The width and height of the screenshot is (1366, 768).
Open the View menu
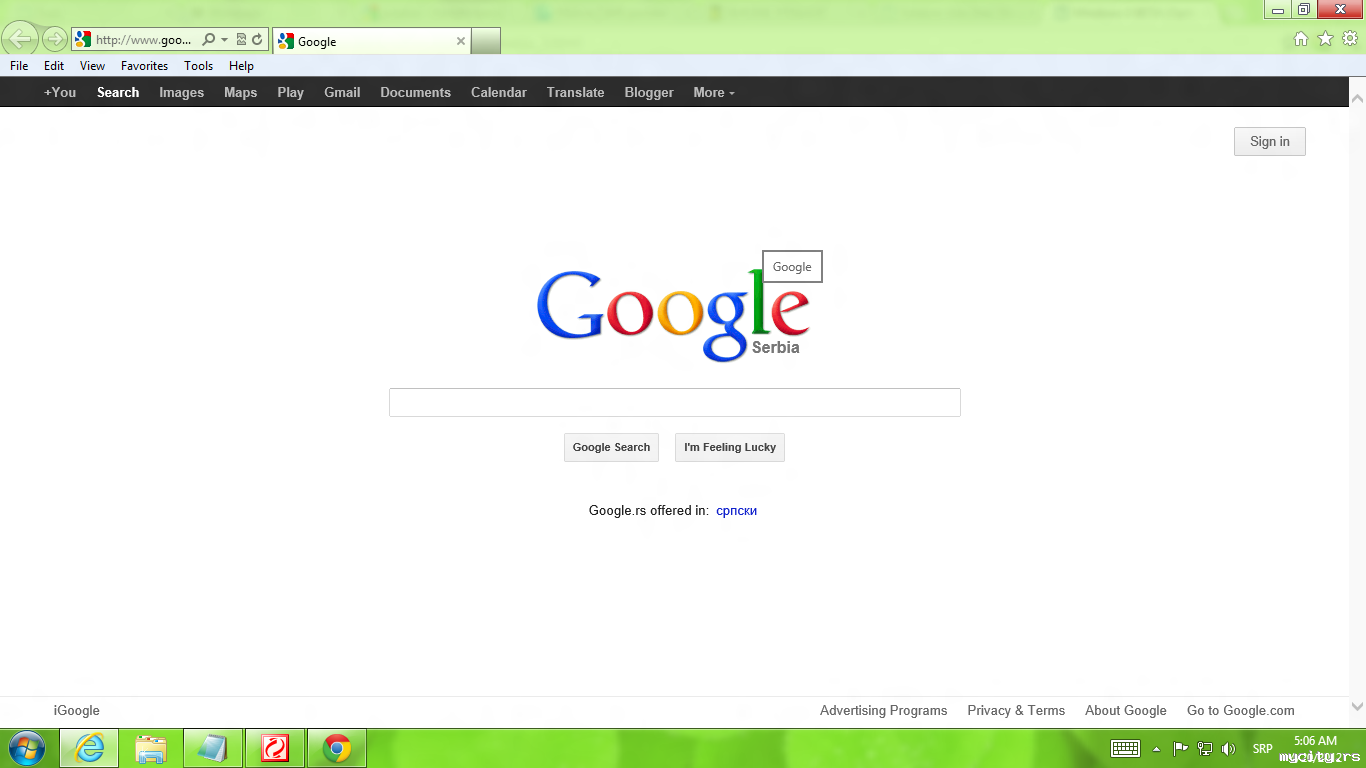(x=92, y=66)
